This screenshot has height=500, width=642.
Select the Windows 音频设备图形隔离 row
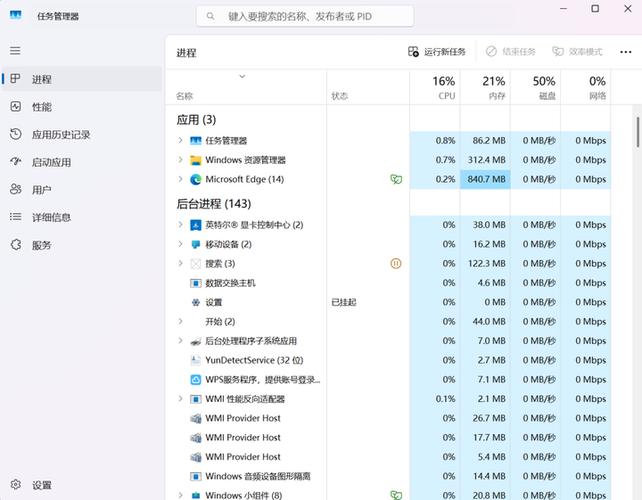point(388,476)
